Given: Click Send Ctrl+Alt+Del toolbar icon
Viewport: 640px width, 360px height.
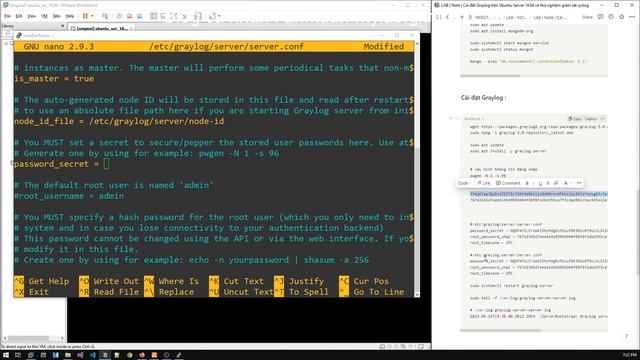Looking at the screenshot, I should [105, 16].
